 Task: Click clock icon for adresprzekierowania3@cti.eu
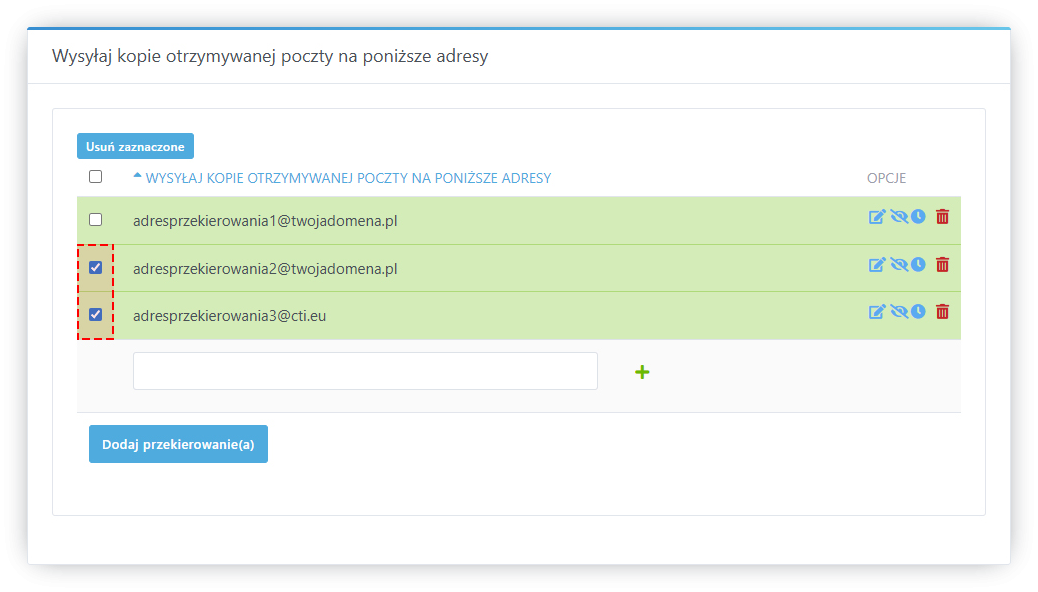click(x=918, y=312)
